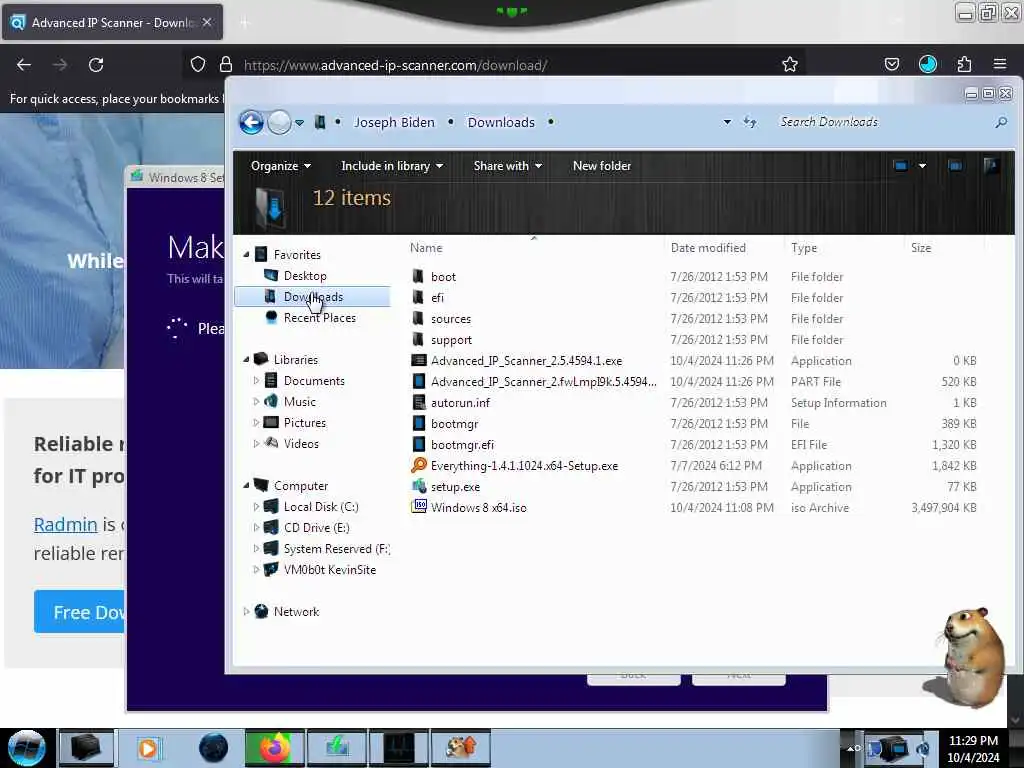This screenshot has height=768, width=1024.
Task: Collapse the Computer tree group
Action: (246, 485)
